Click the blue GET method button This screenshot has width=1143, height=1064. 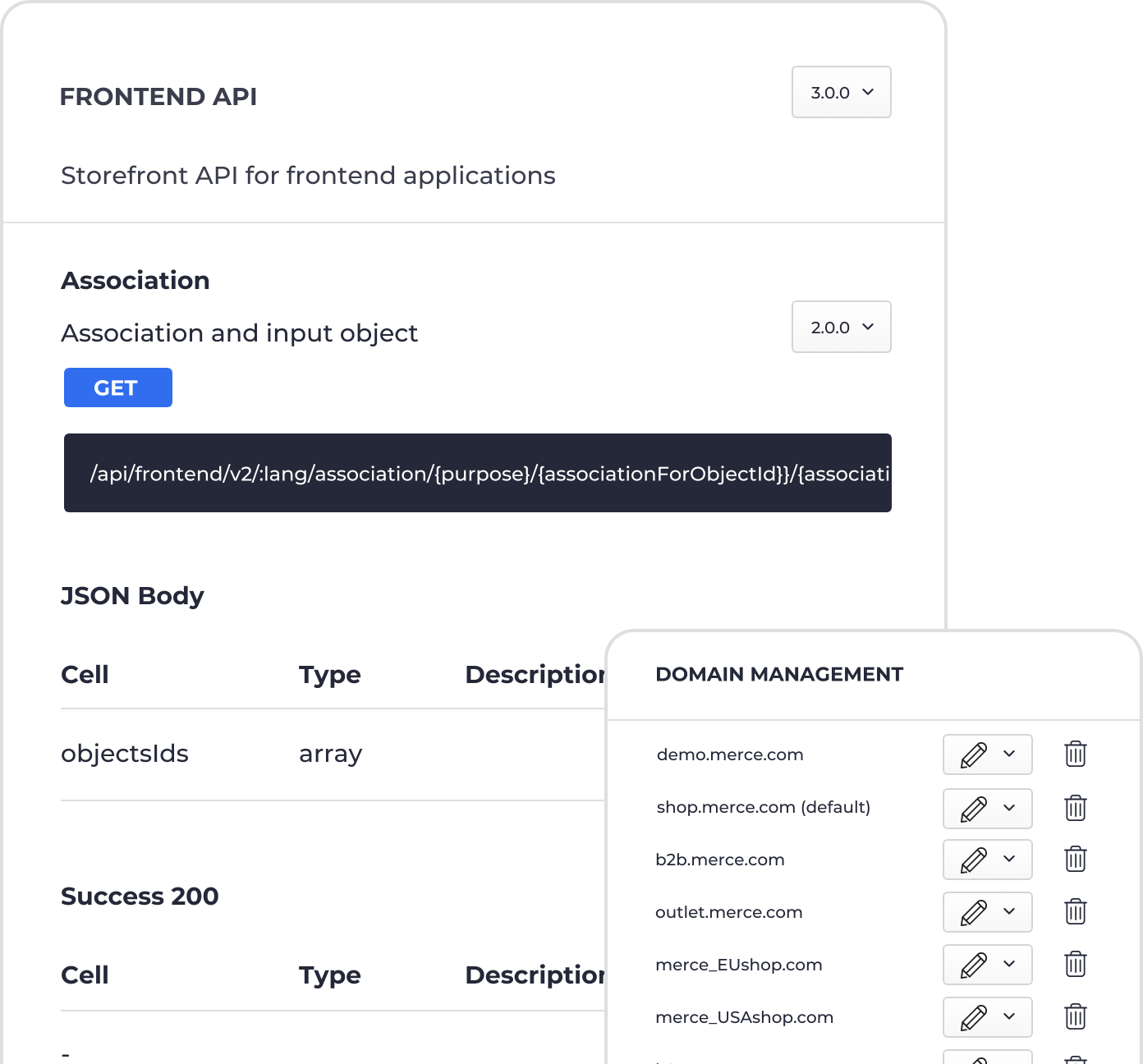(x=118, y=388)
